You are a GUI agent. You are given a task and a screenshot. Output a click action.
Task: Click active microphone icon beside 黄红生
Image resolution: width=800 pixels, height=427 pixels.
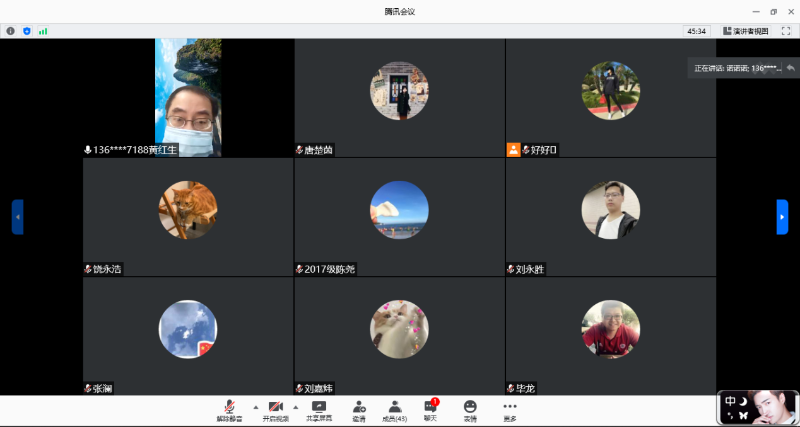[x=88, y=150]
